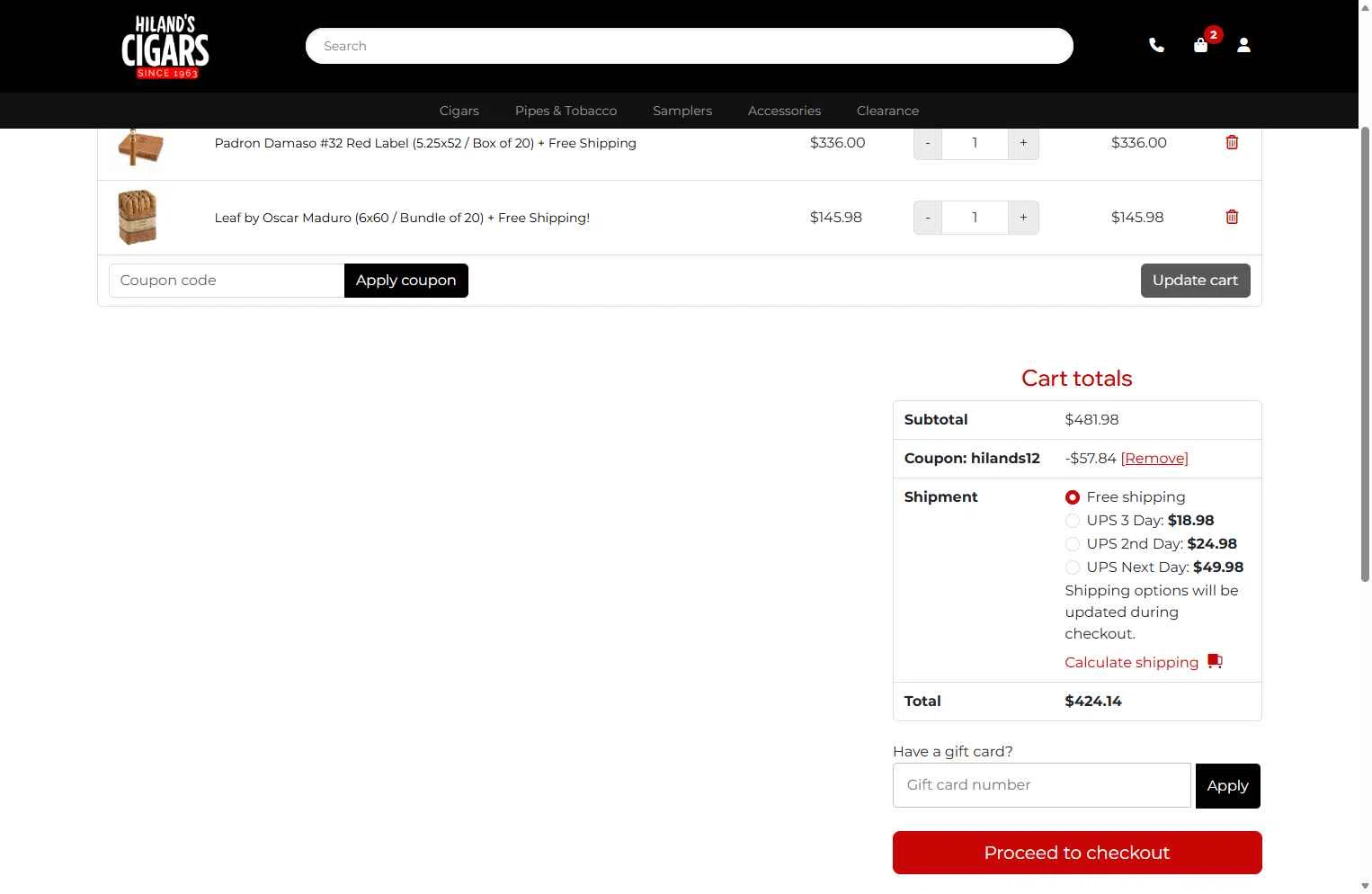
Task: Click the $481.98 subtotal value
Action: [1092, 420]
